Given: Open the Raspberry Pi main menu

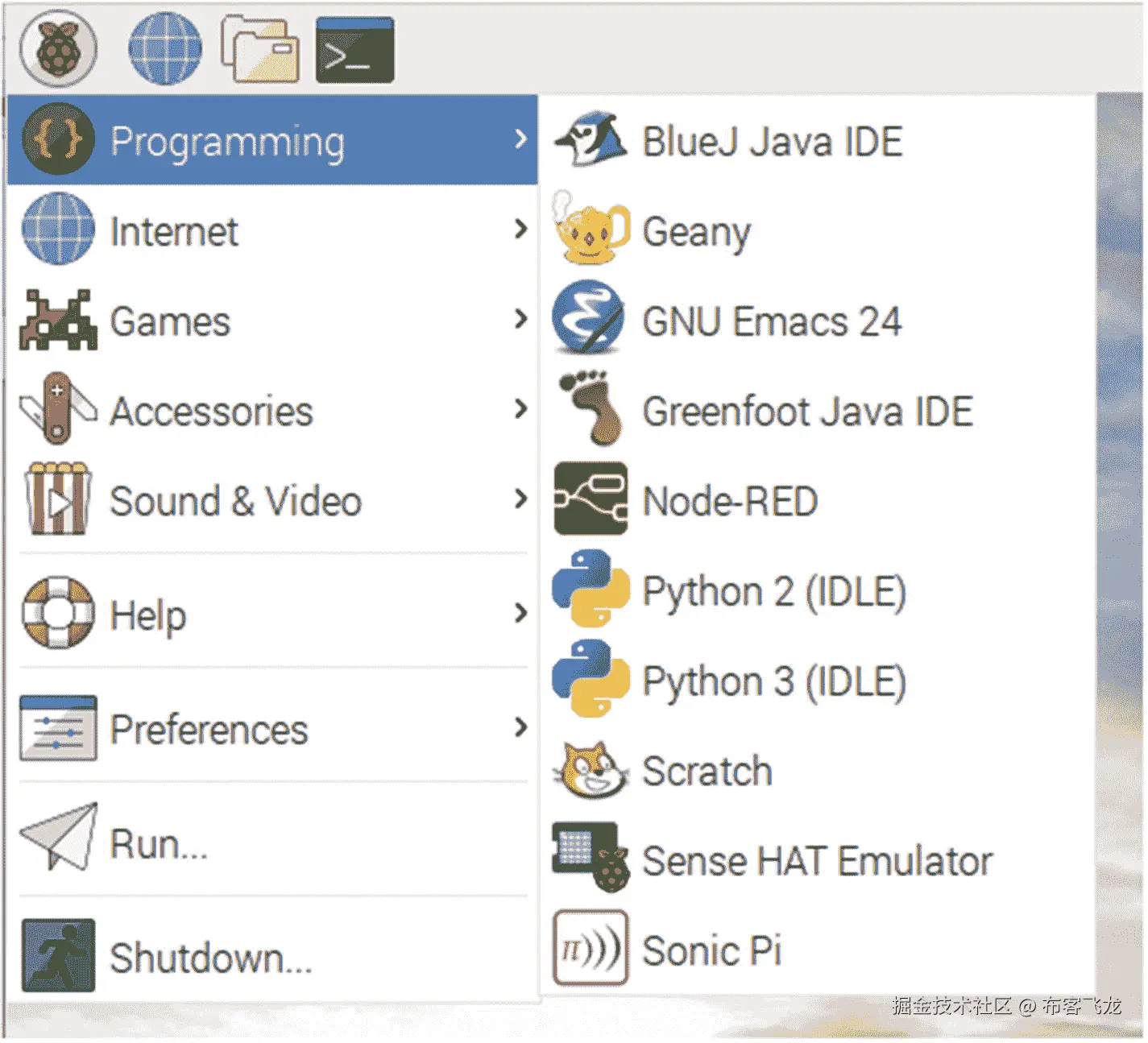Looking at the screenshot, I should pos(56,47).
